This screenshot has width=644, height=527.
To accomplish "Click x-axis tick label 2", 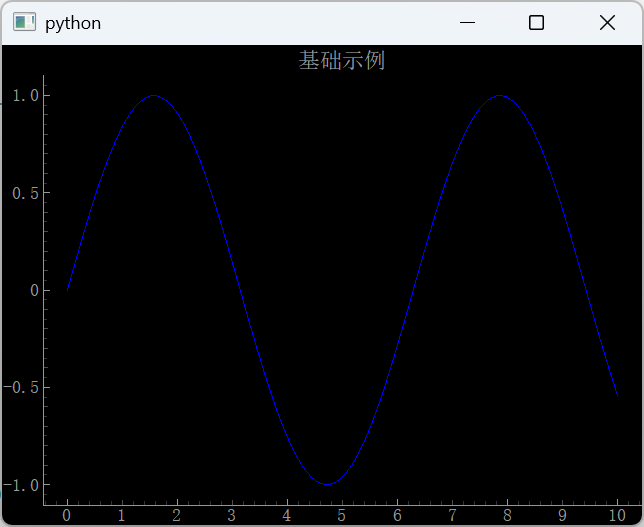I will pos(177,515).
